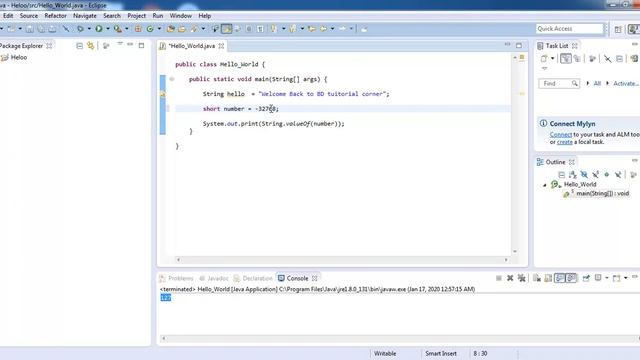This screenshot has width=640, height=360.
Task: Open the Run button dropdown arrow
Action: click(x=108, y=29)
